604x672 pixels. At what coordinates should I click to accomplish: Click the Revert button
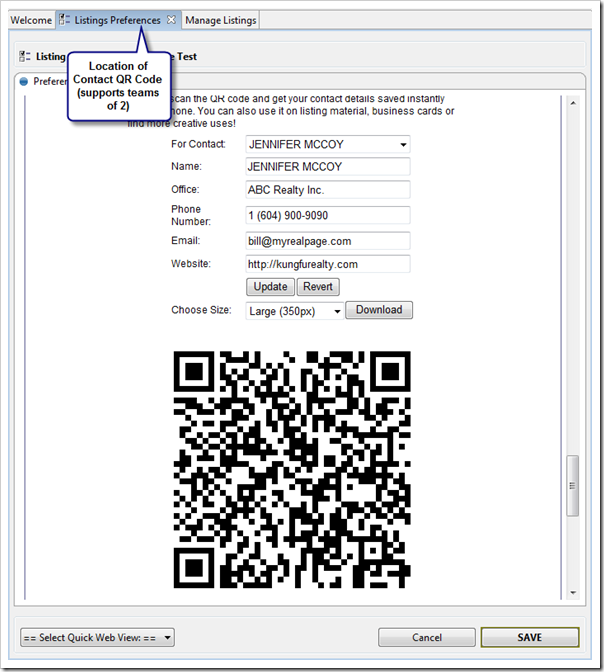click(x=318, y=287)
